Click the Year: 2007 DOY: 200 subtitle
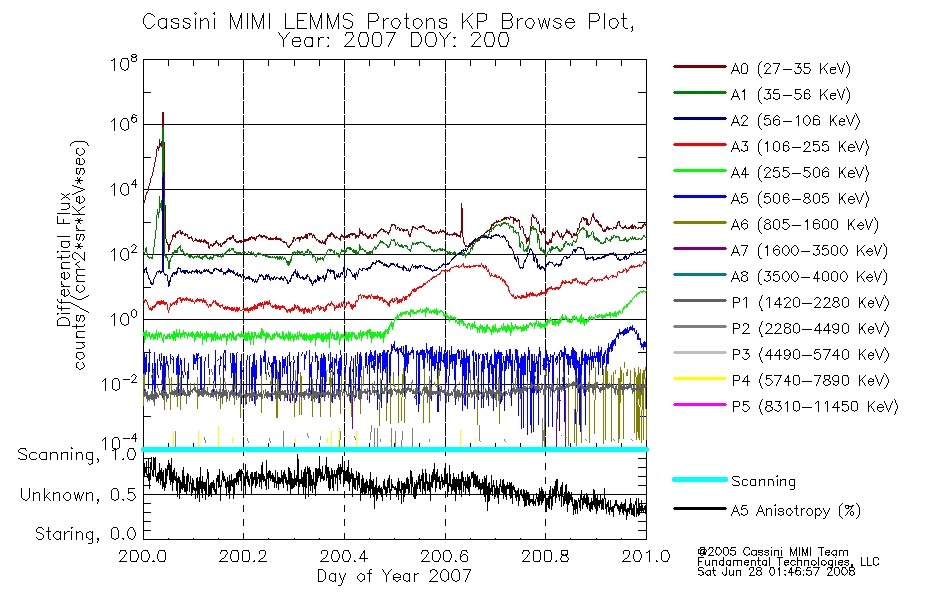Image resolution: width=950 pixels, height=600 pixels. click(394, 41)
